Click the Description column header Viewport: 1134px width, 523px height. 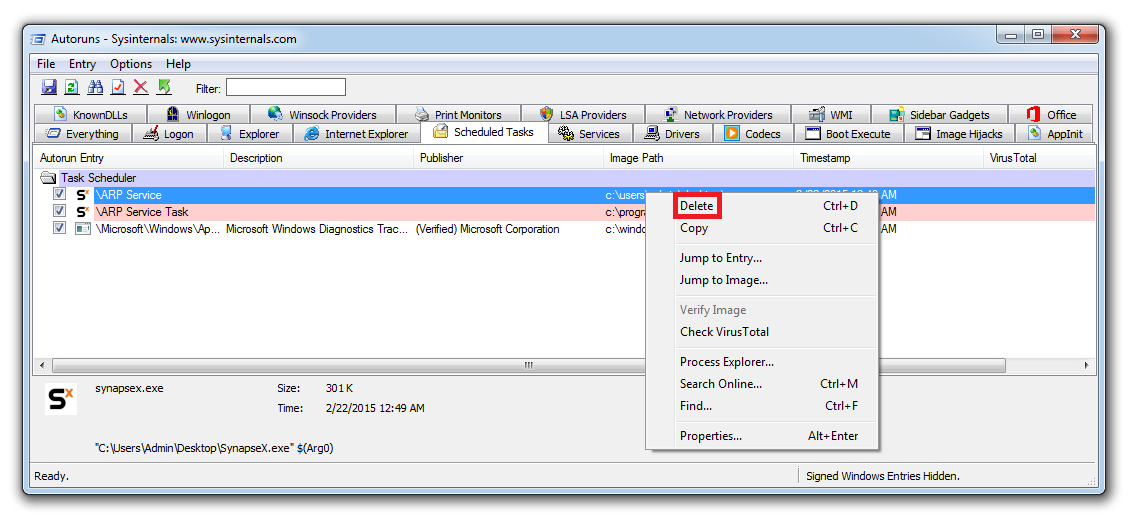click(x=319, y=158)
